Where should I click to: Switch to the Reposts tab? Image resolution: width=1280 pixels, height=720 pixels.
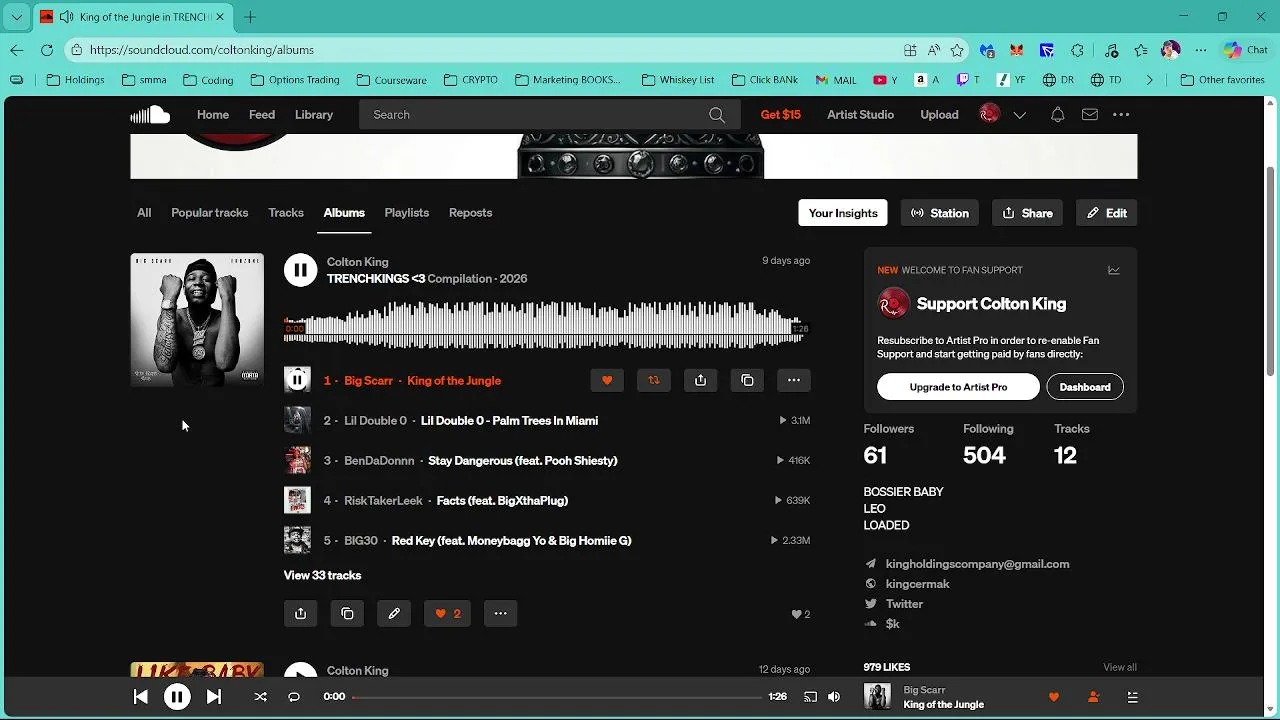[x=470, y=213]
